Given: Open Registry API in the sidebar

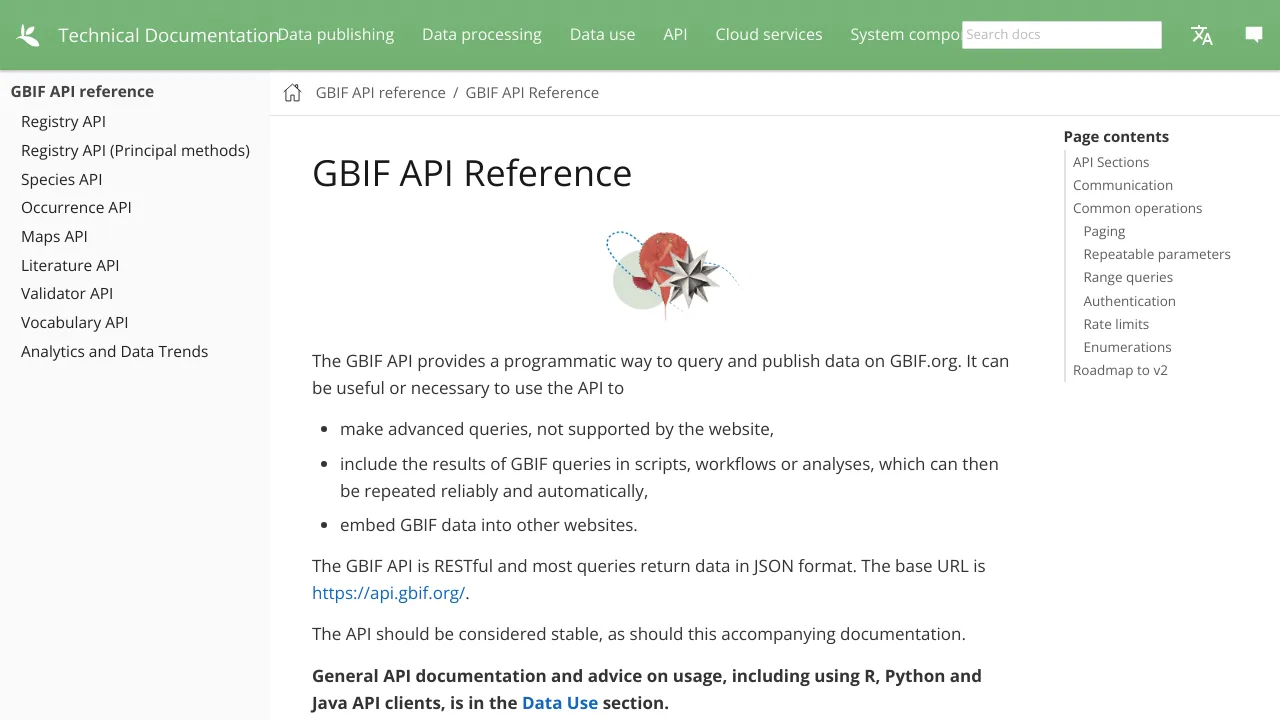Looking at the screenshot, I should click(63, 121).
